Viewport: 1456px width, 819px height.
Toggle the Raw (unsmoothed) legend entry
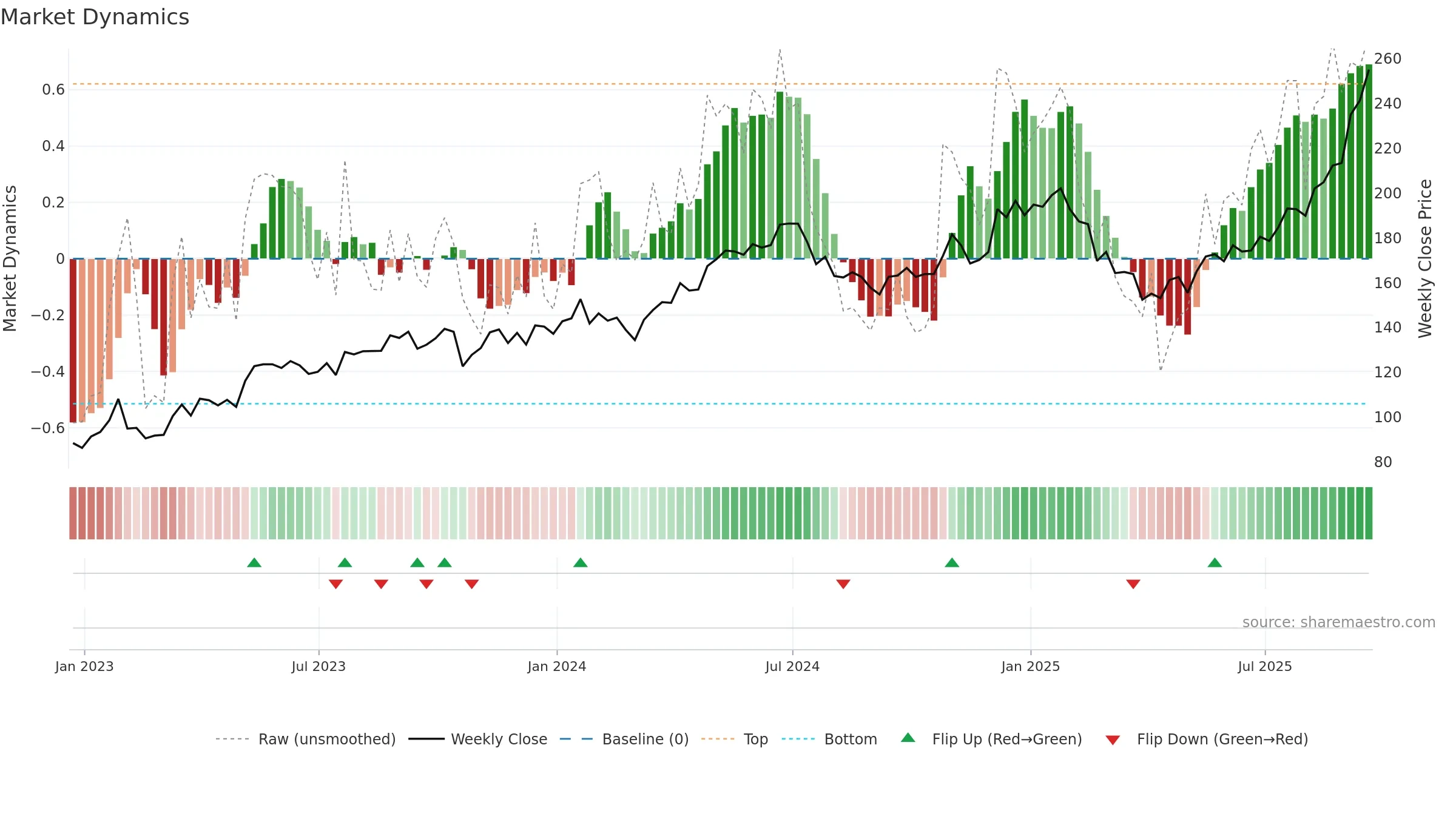tap(306, 739)
